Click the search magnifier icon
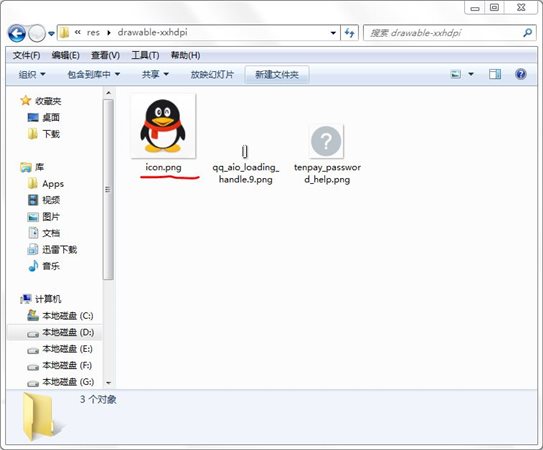The height and width of the screenshot is (450, 543). 527,33
